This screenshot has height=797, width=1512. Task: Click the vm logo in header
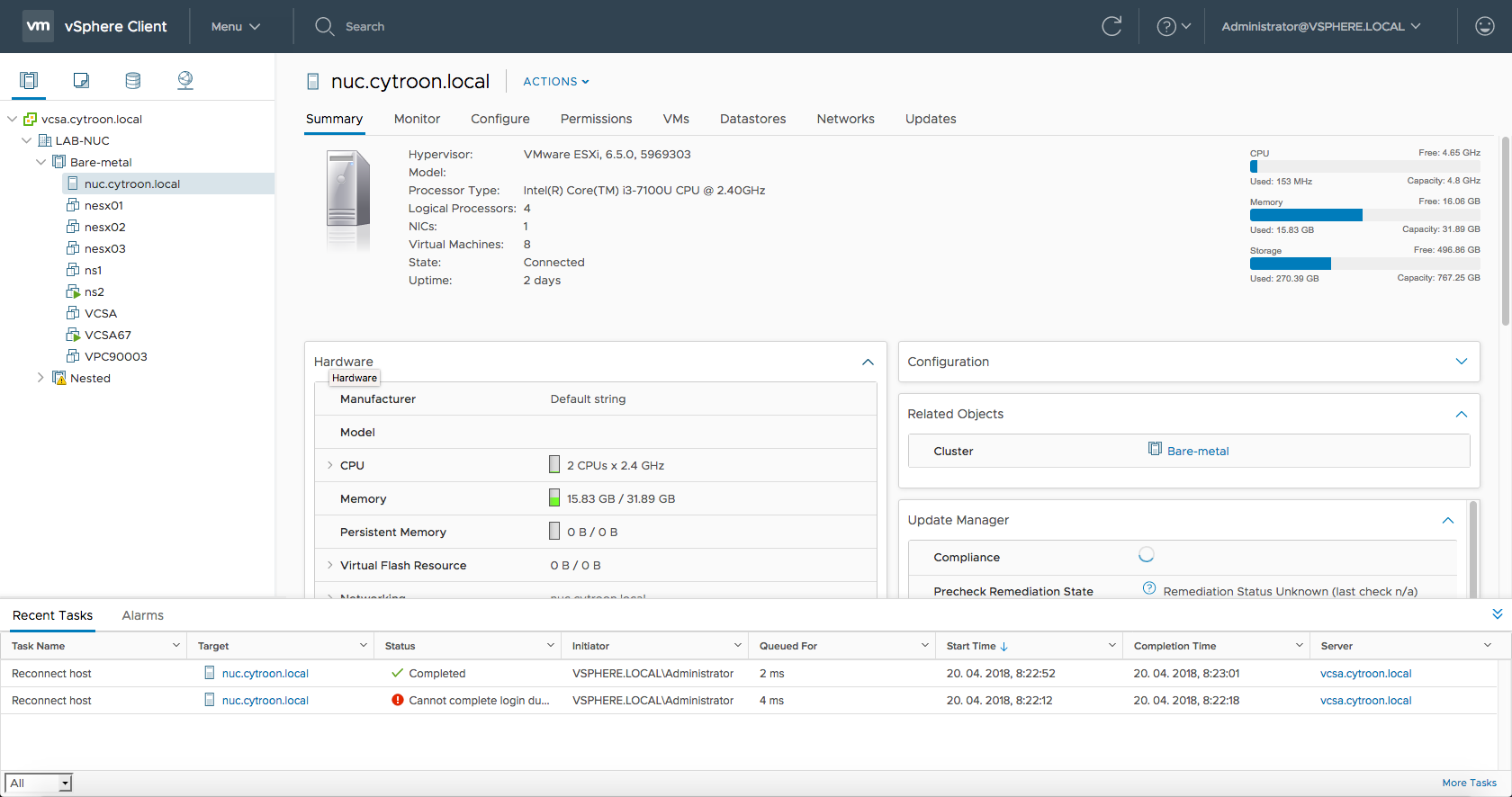[38, 26]
